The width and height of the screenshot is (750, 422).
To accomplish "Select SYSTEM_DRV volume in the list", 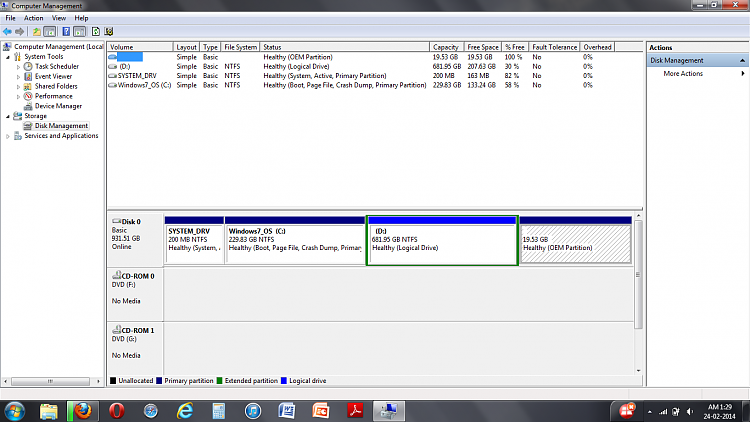I will (x=137, y=76).
